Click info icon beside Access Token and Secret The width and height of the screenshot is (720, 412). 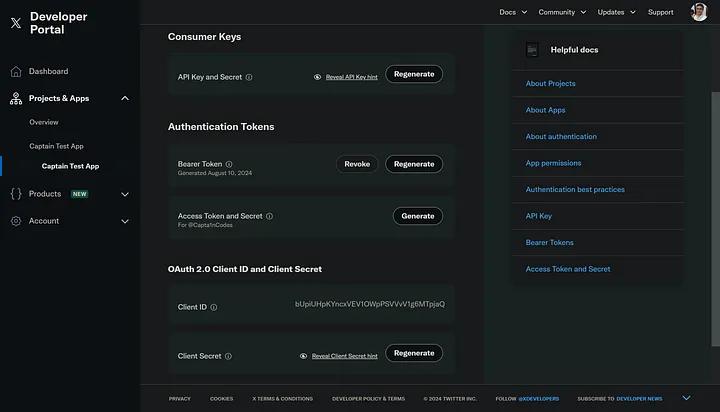(270, 216)
